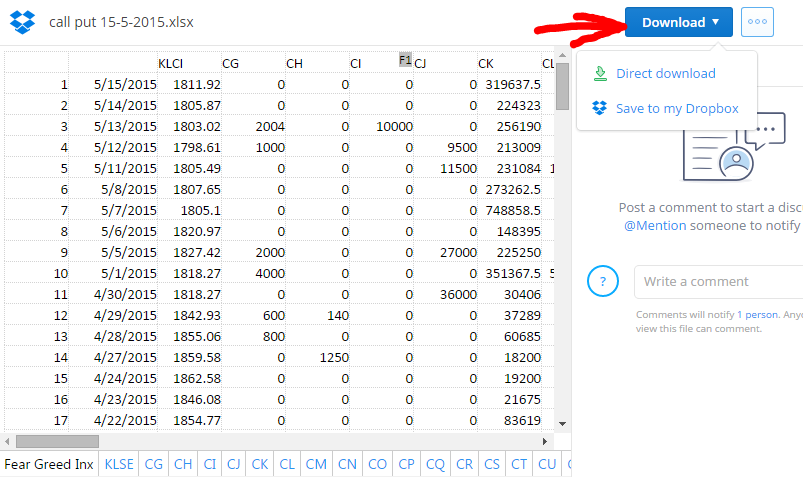Click the green direct download icon
The width and height of the screenshot is (803, 477).
(x=600, y=73)
